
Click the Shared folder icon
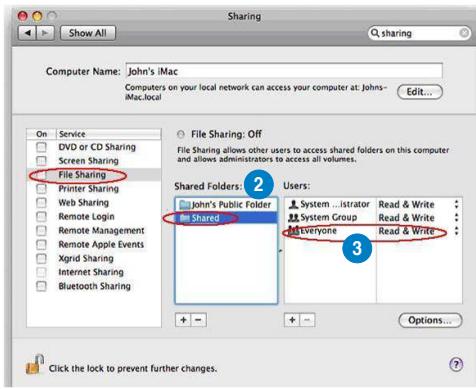tap(185, 218)
